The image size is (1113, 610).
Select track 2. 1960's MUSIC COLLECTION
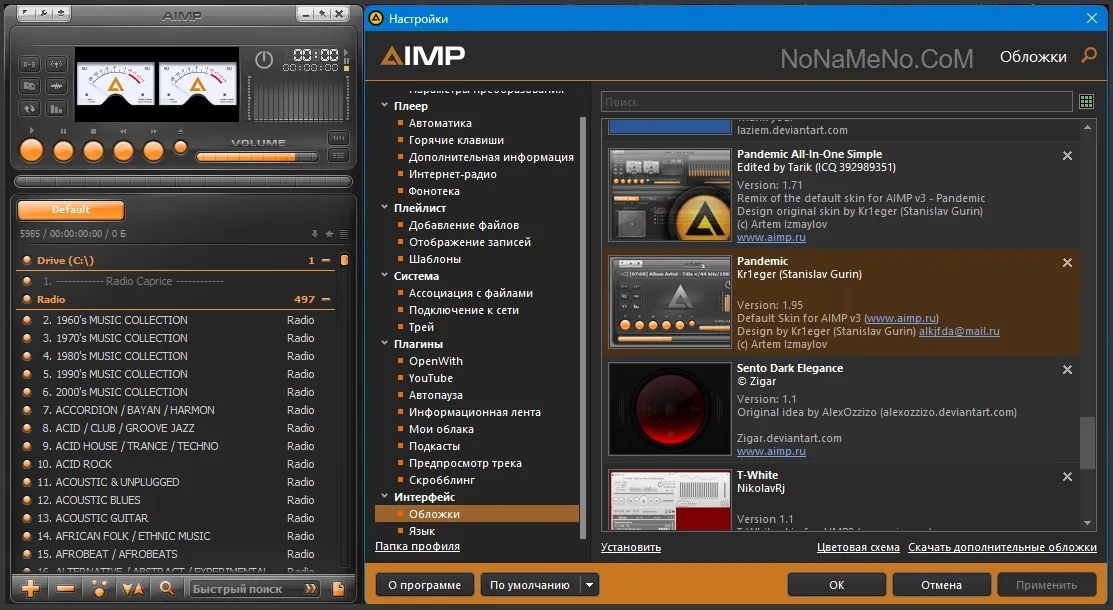pos(177,320)
